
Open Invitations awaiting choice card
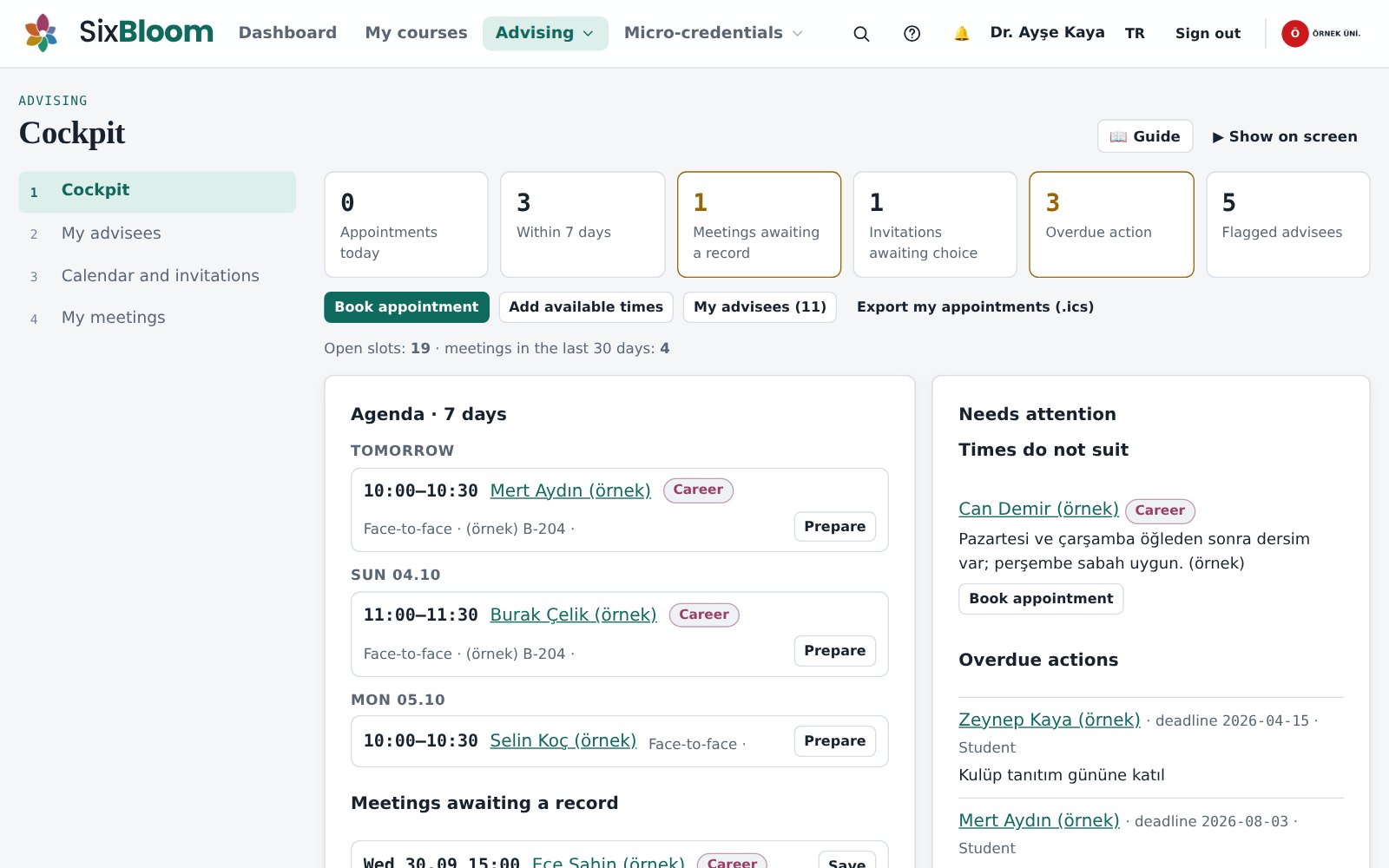(935, 225)
